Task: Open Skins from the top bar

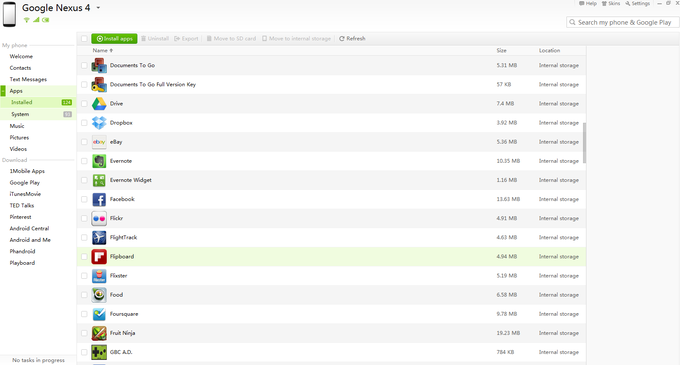Action: [611, 3]
